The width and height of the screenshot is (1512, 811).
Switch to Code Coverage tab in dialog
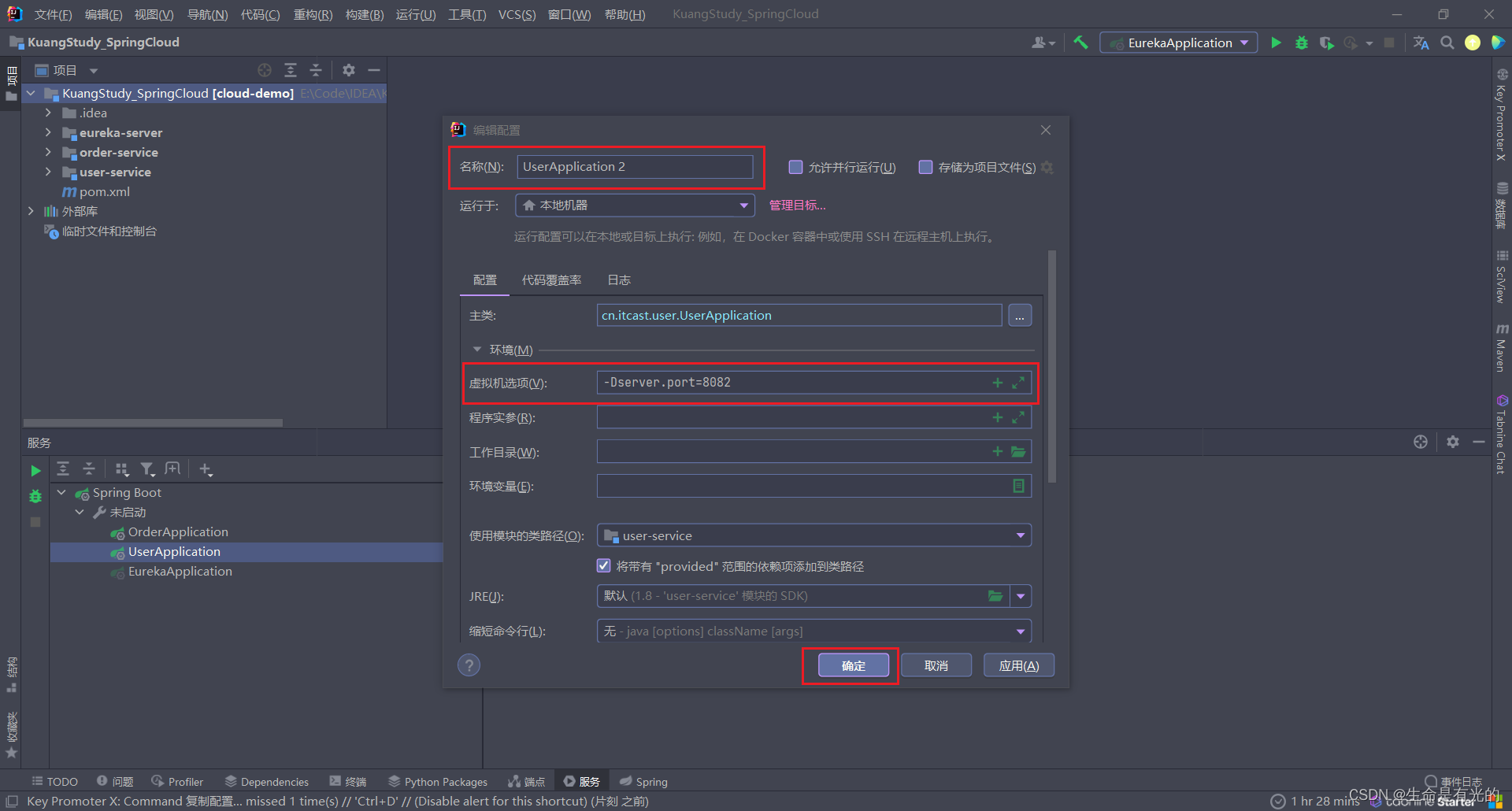tap(551, 280)
